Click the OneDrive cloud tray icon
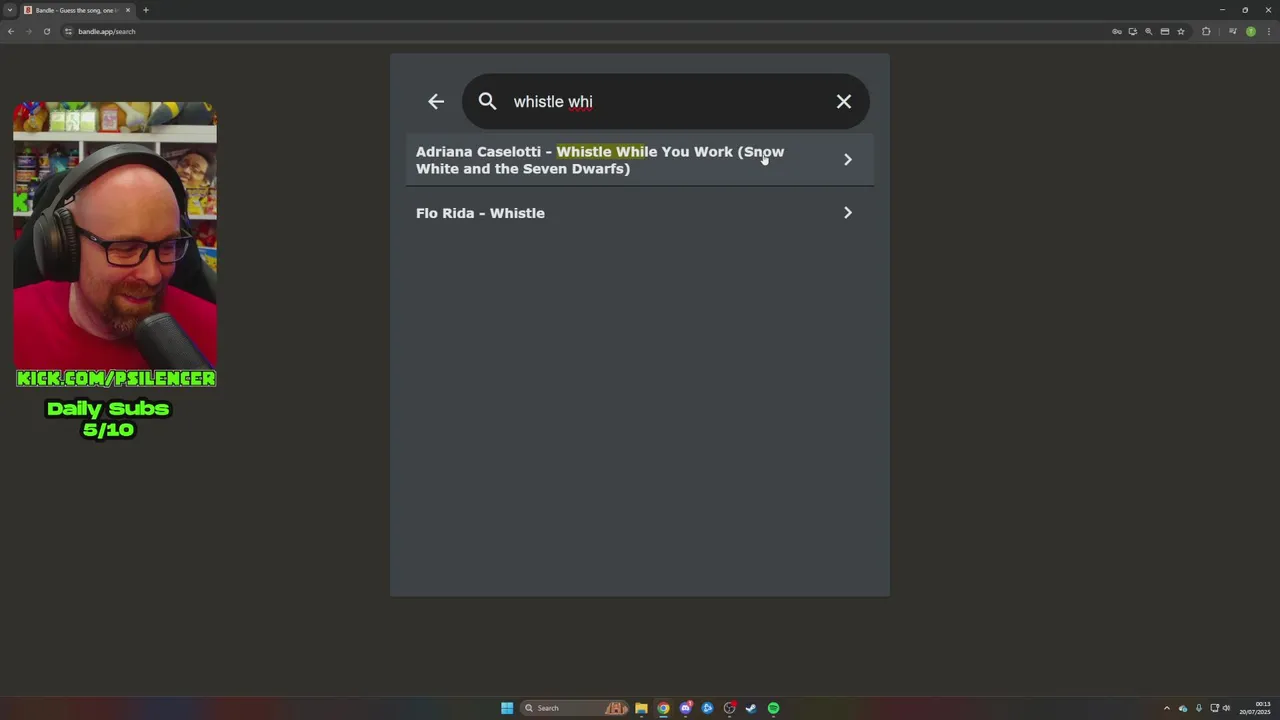The image size is (1280, 720). tap(1183, 708)
